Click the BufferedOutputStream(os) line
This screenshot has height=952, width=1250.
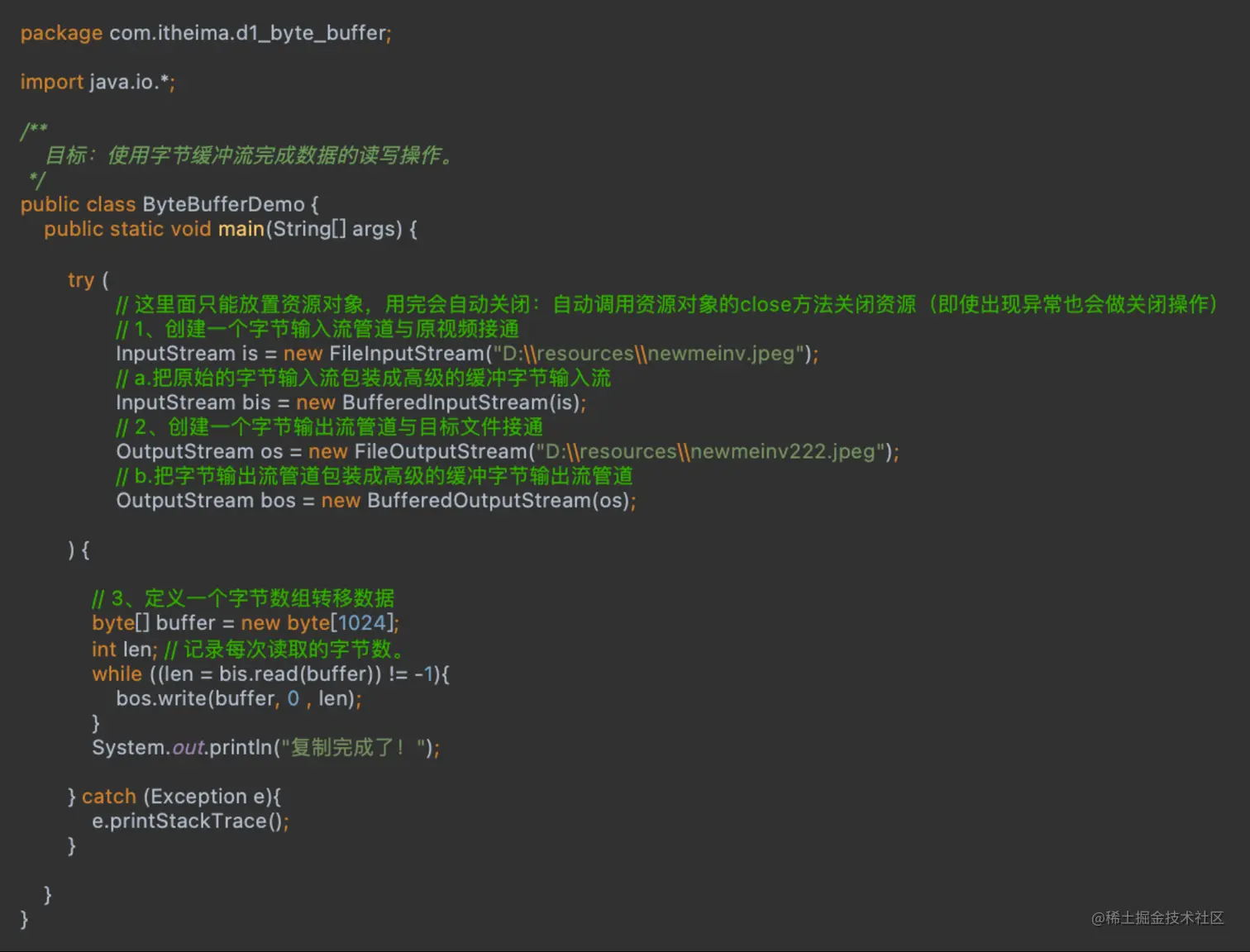pyautogui.click(x=376, y=501)
